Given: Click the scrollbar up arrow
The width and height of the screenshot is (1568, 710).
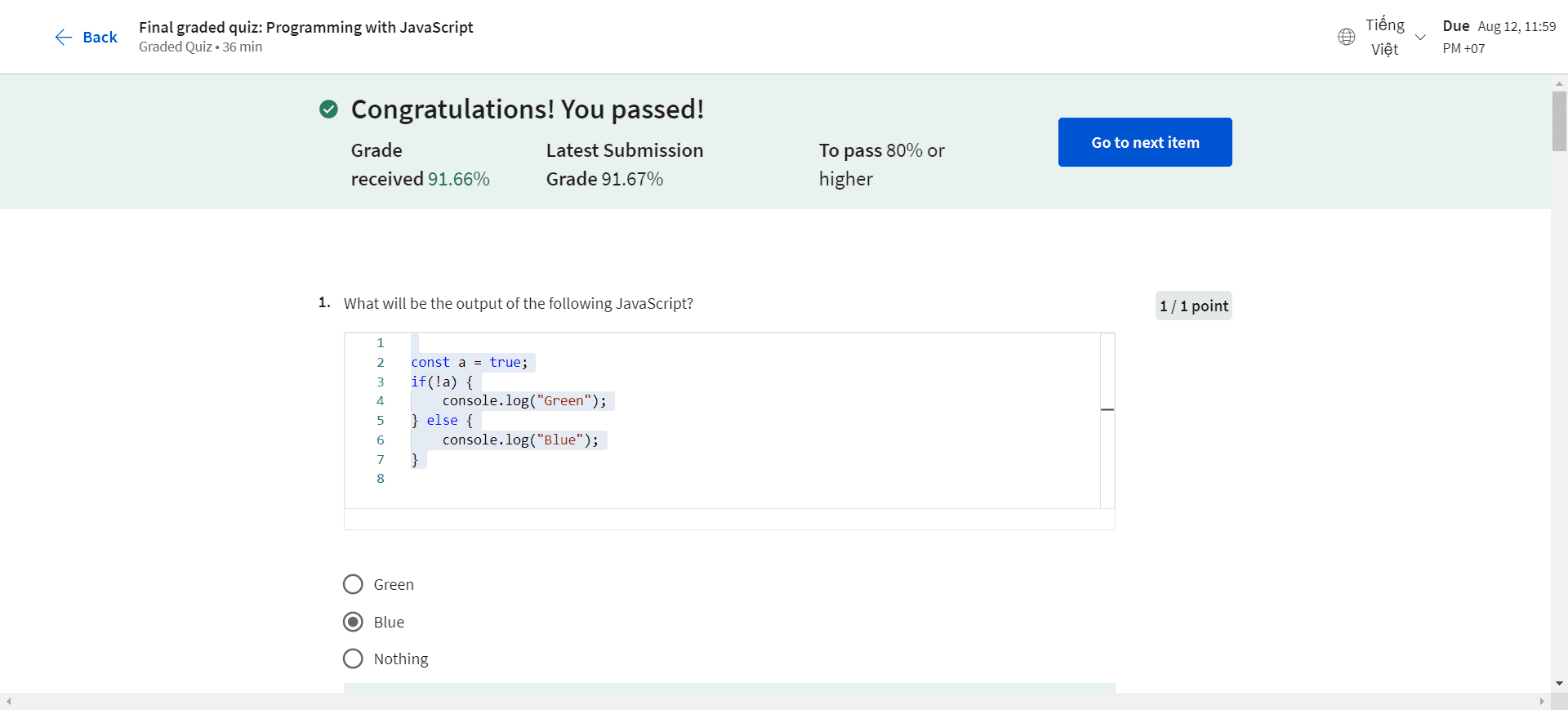Looking at the screenshot, I should point(1559,83).
